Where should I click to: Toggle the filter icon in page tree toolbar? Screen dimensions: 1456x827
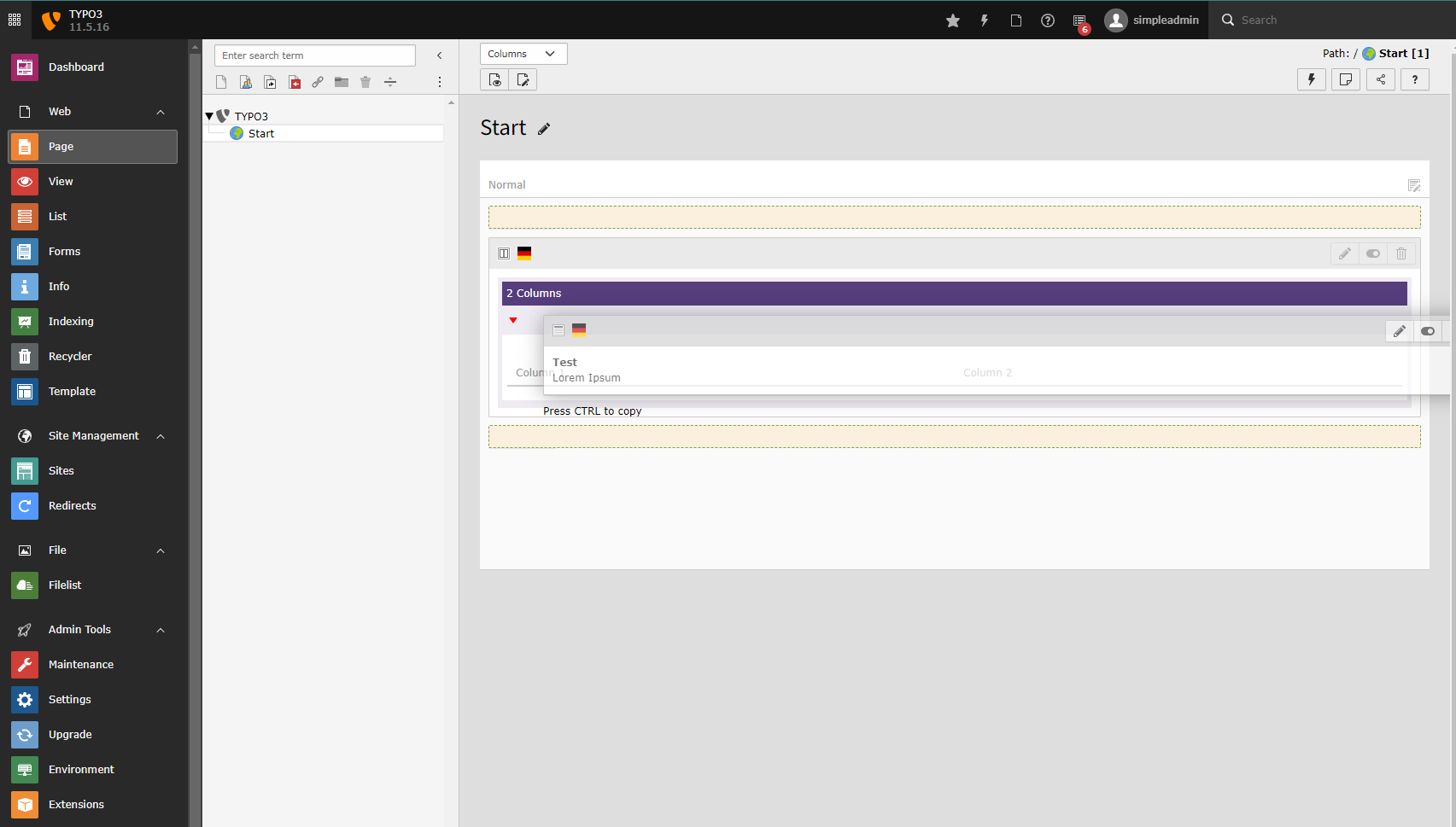click(390, 81)
